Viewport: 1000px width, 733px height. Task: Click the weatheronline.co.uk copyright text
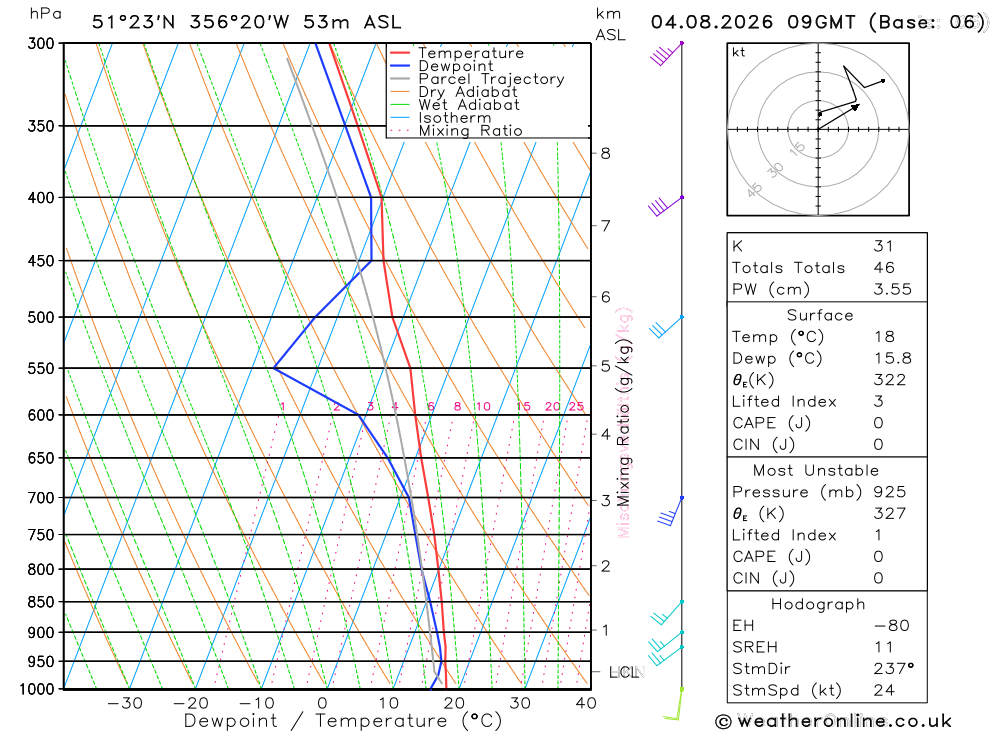(x=834, y=722)
